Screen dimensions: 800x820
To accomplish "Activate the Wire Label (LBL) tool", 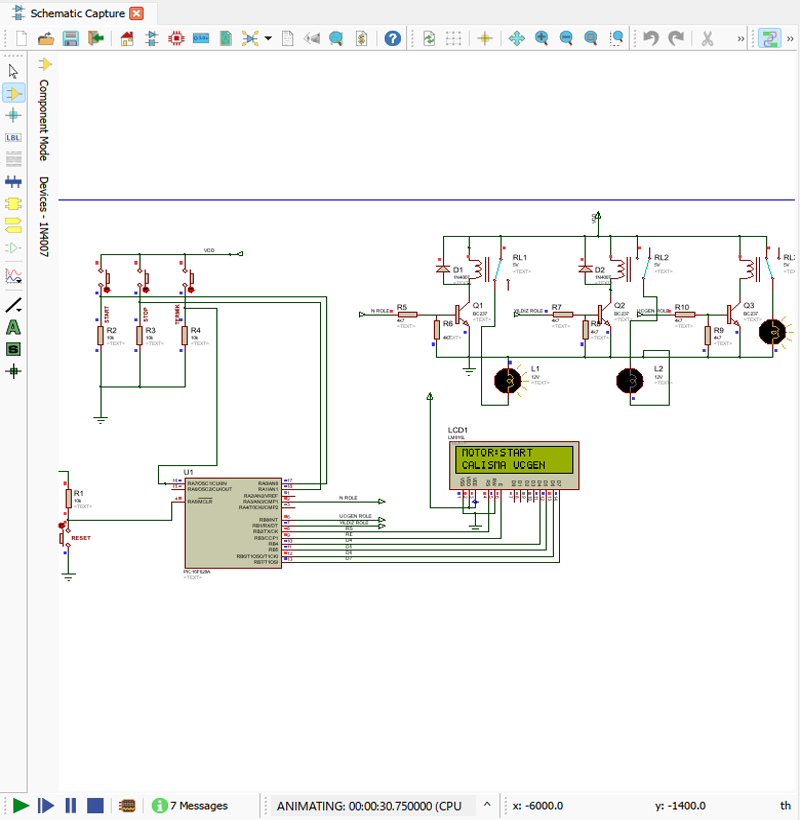I will click(x=13, y=138).
